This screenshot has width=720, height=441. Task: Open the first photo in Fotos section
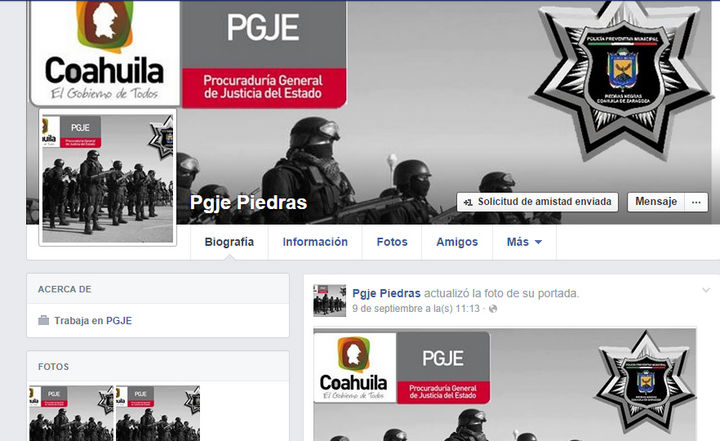tap(71, 413)
